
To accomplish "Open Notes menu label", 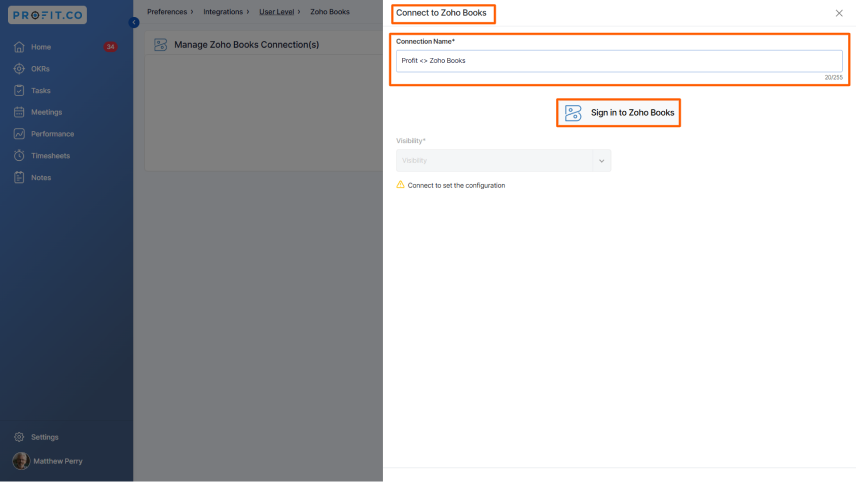I will point(41,177).
